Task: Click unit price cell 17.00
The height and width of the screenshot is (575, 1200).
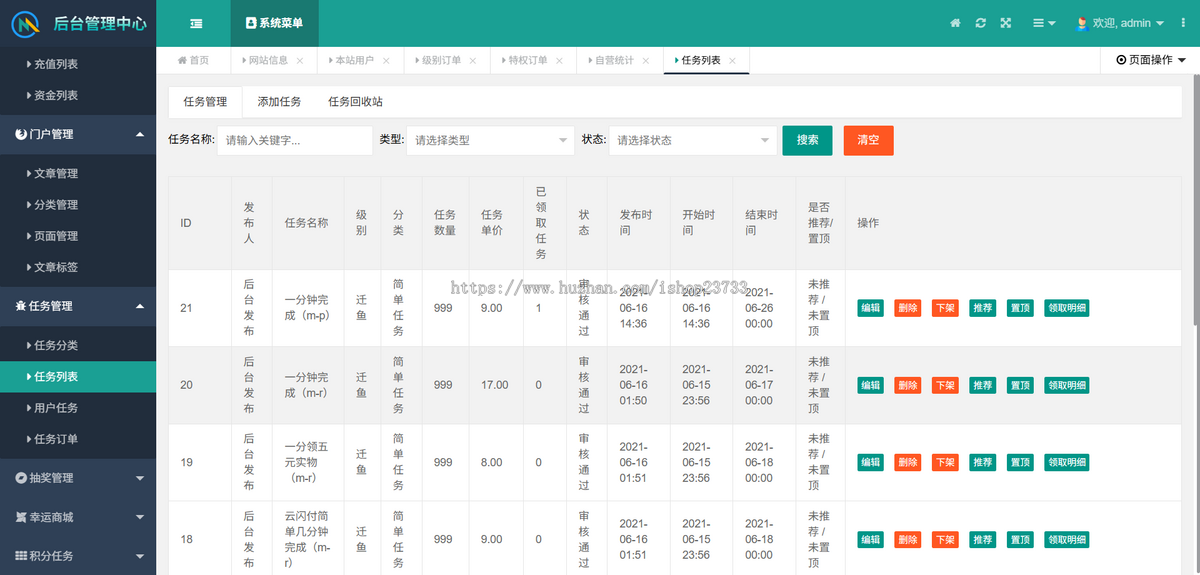Action: (x=495, y=385)
